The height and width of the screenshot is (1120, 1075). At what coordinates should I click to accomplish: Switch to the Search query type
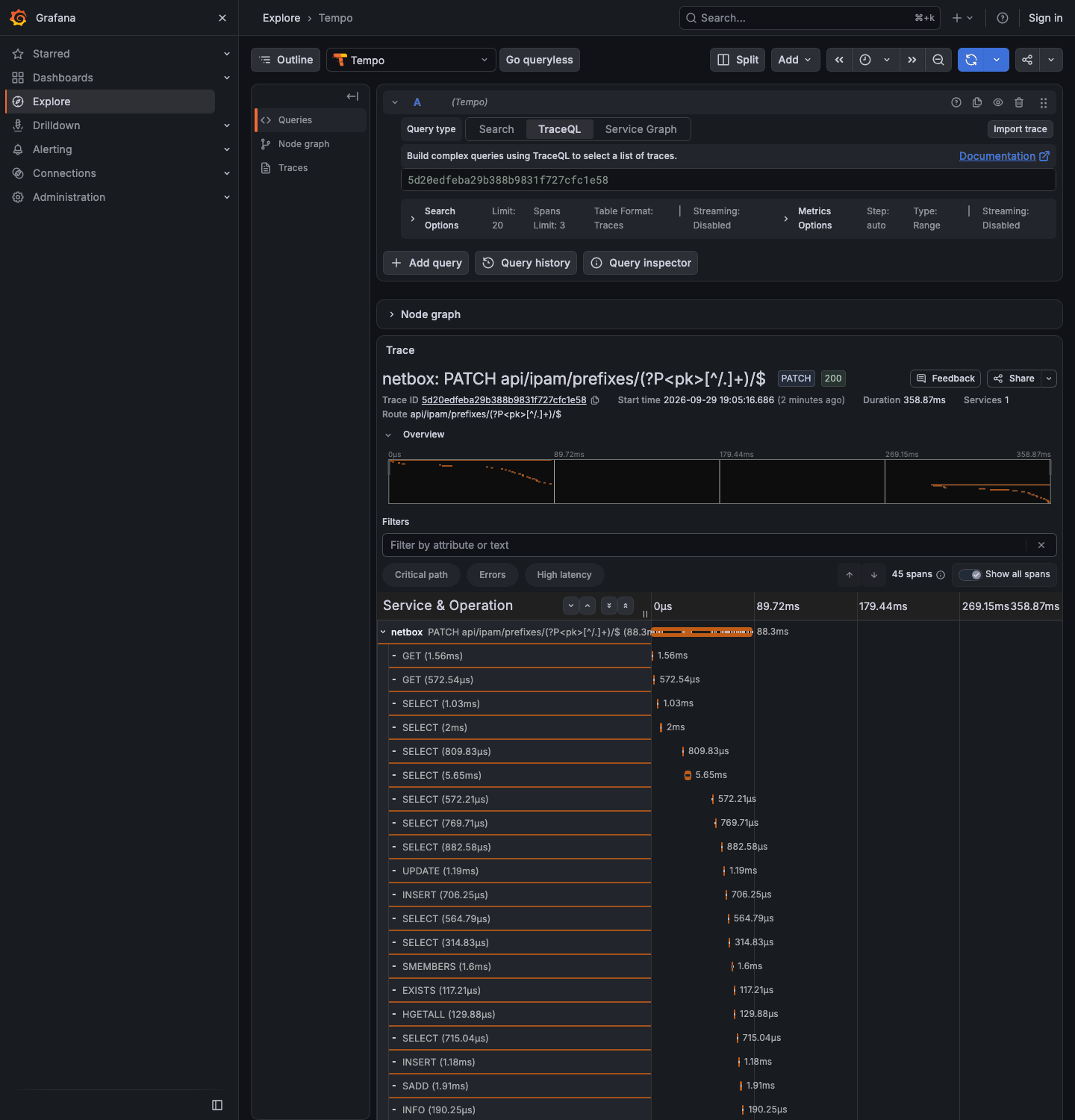(496, 129)
